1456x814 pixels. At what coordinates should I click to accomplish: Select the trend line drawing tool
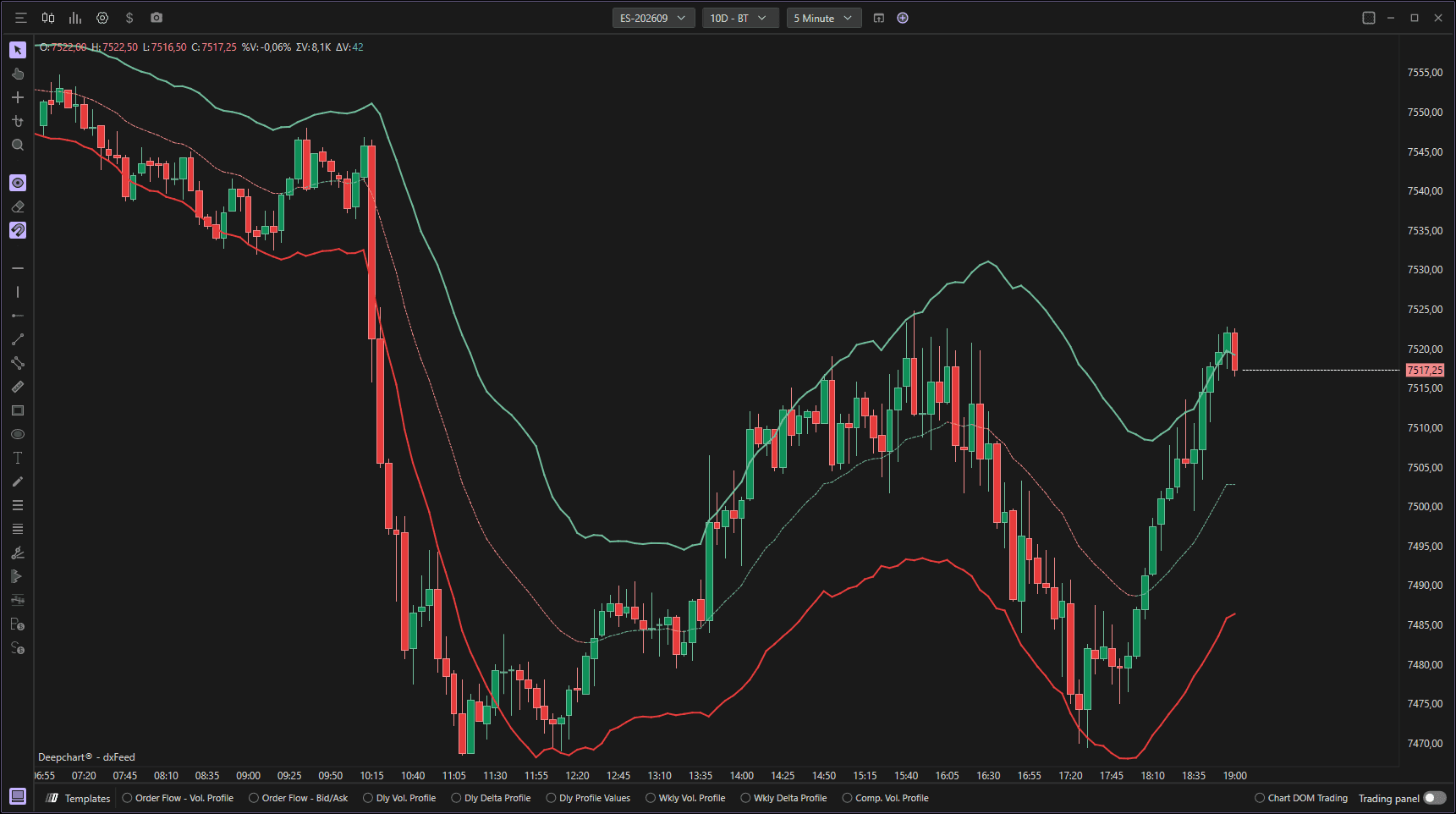[18, 339]
